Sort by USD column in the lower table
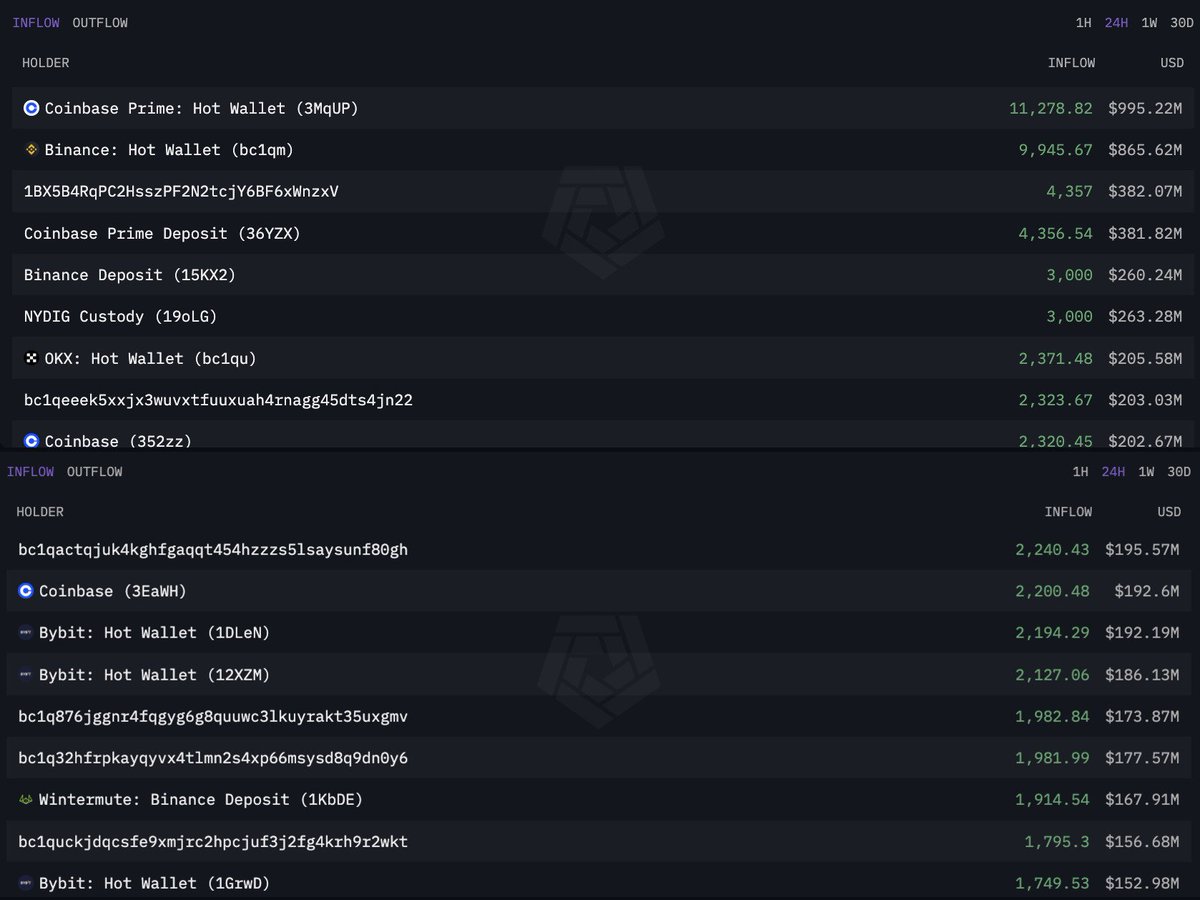Viewport: 1200px width, 900px height. (x=1169, y=512)
